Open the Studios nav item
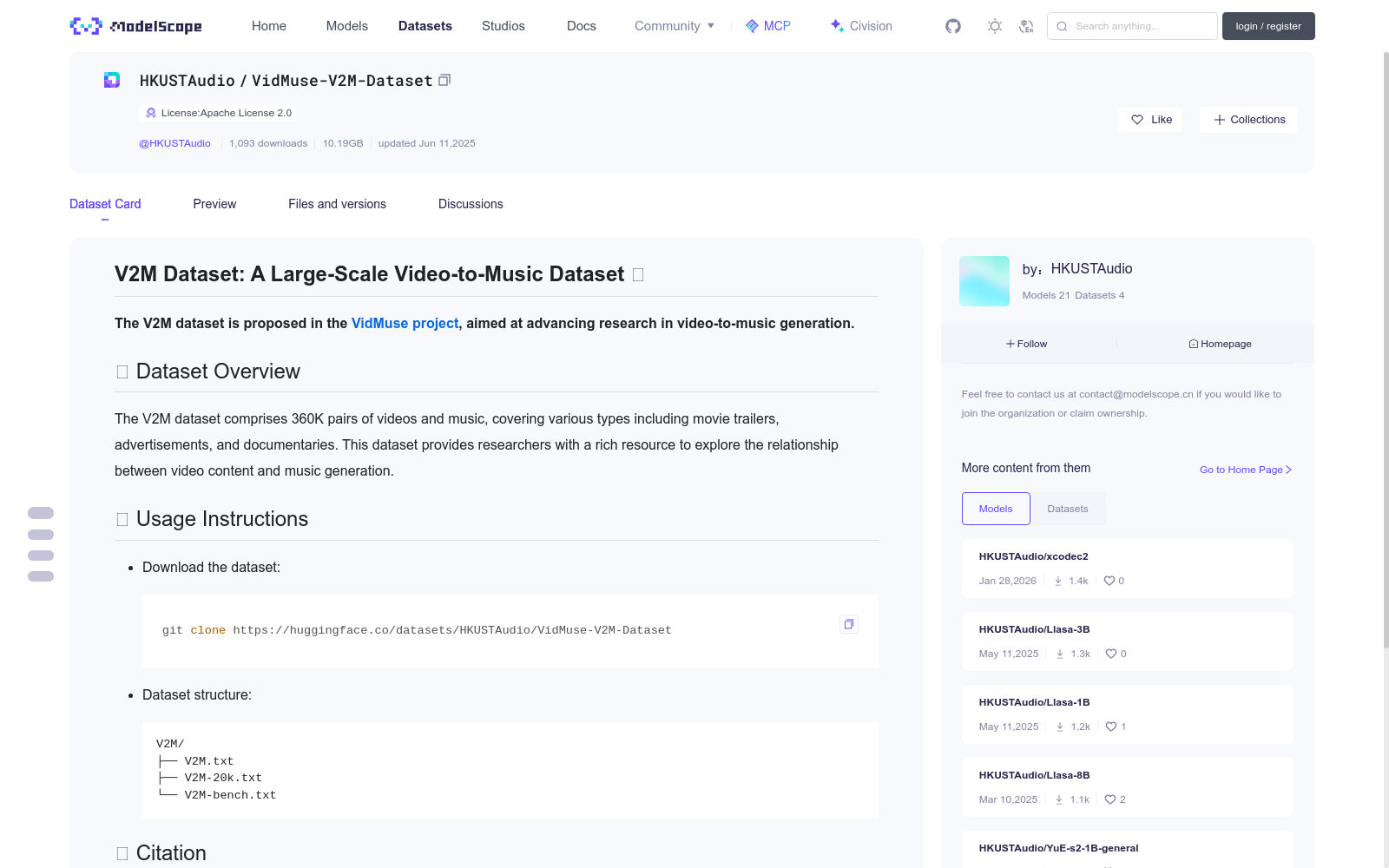This screenshot has height=868, width=1389. coord(504,26)
